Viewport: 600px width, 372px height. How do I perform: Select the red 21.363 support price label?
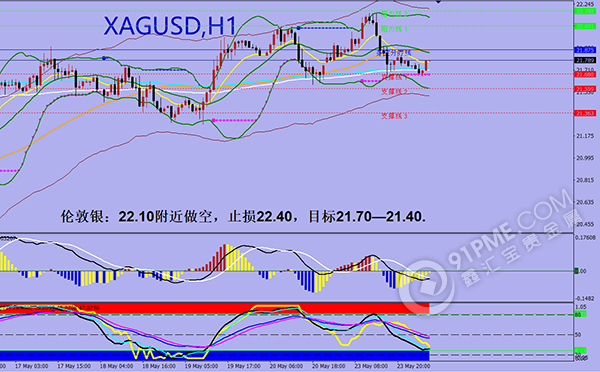[585, 113]
